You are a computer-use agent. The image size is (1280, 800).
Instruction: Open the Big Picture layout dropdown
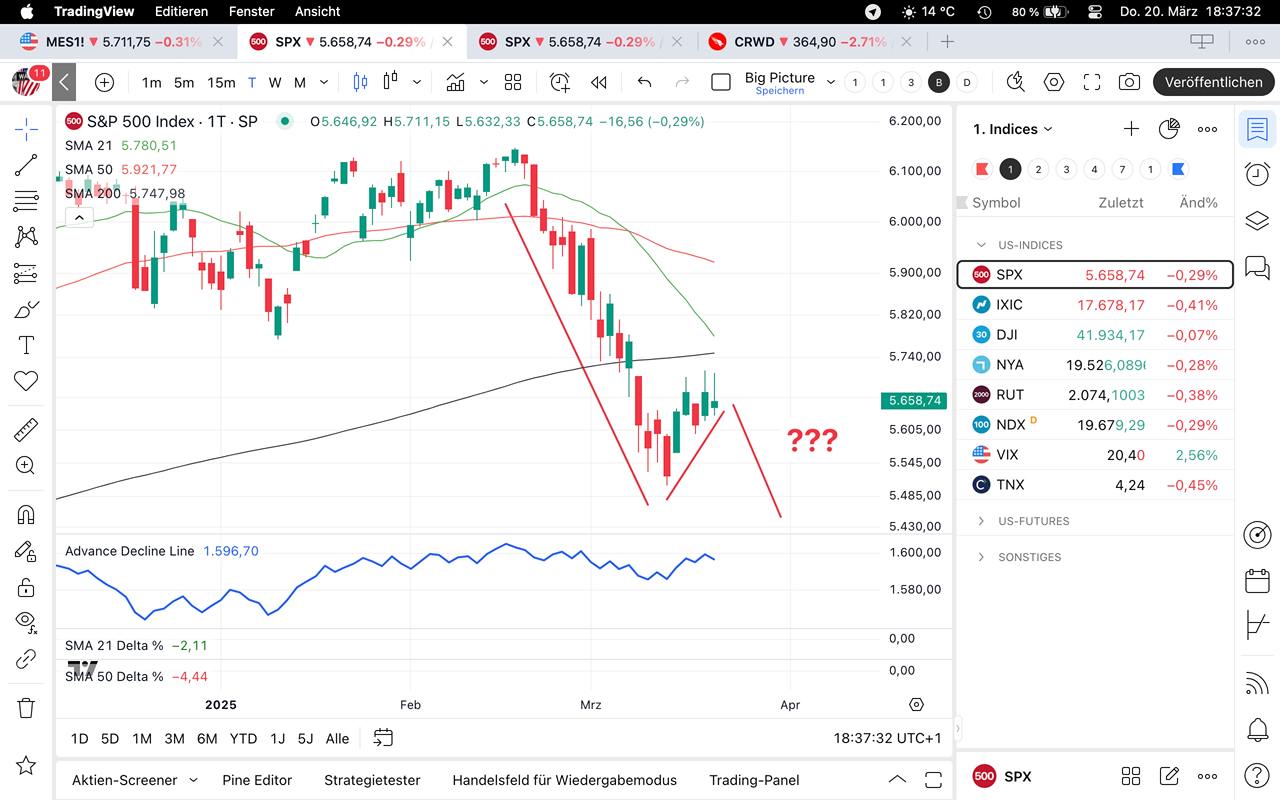[x=830, y=82]
